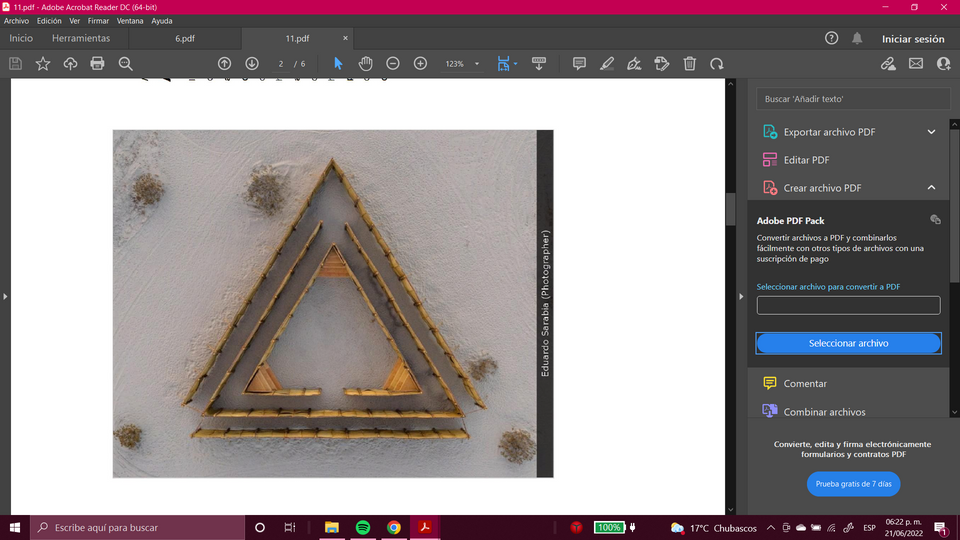Switch to the 6.pdf tab
Image resolution: width=960 pixels, height=540 pixels.
[x=185, y=38]
